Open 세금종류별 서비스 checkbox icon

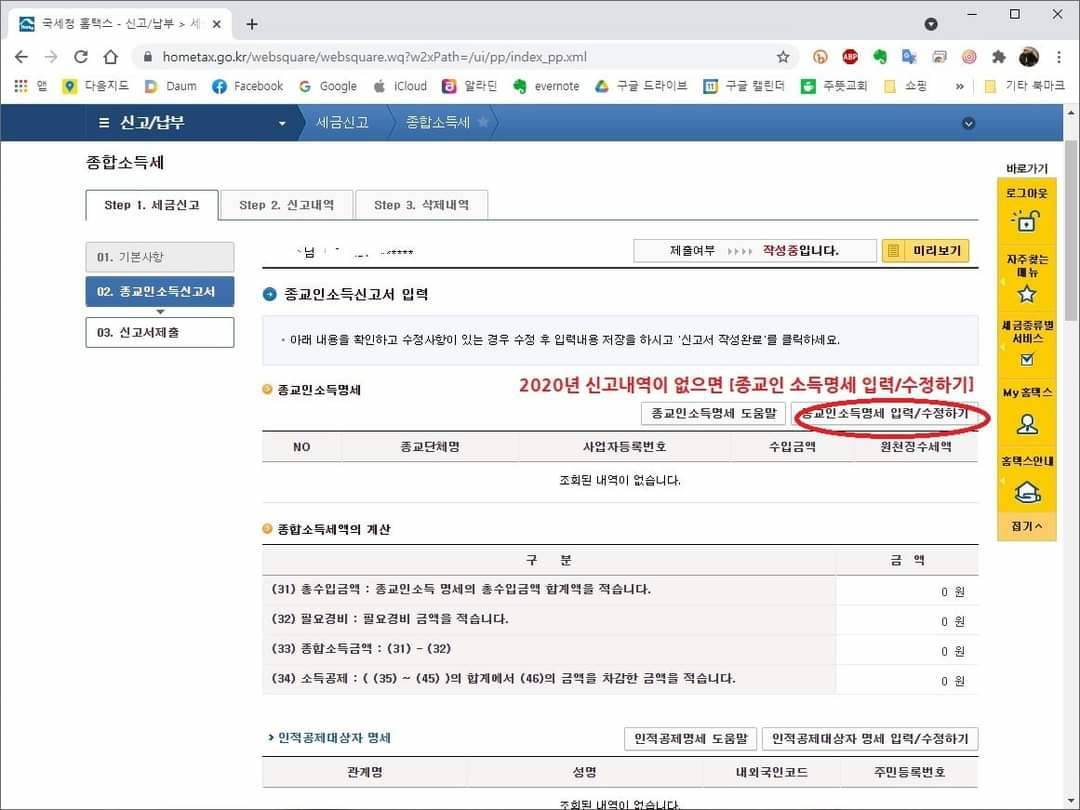point(1026,359)
